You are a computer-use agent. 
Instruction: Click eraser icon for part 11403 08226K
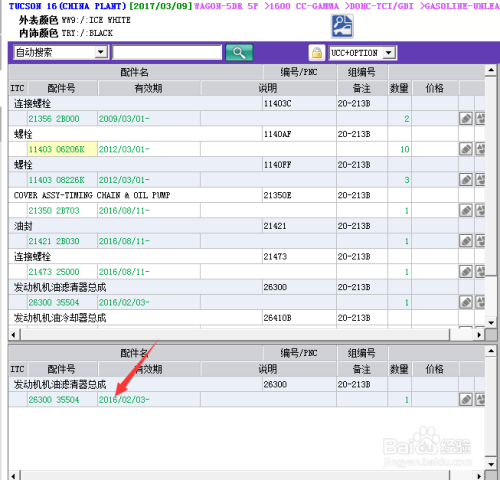pyautogui.click(x=466, y=180)
